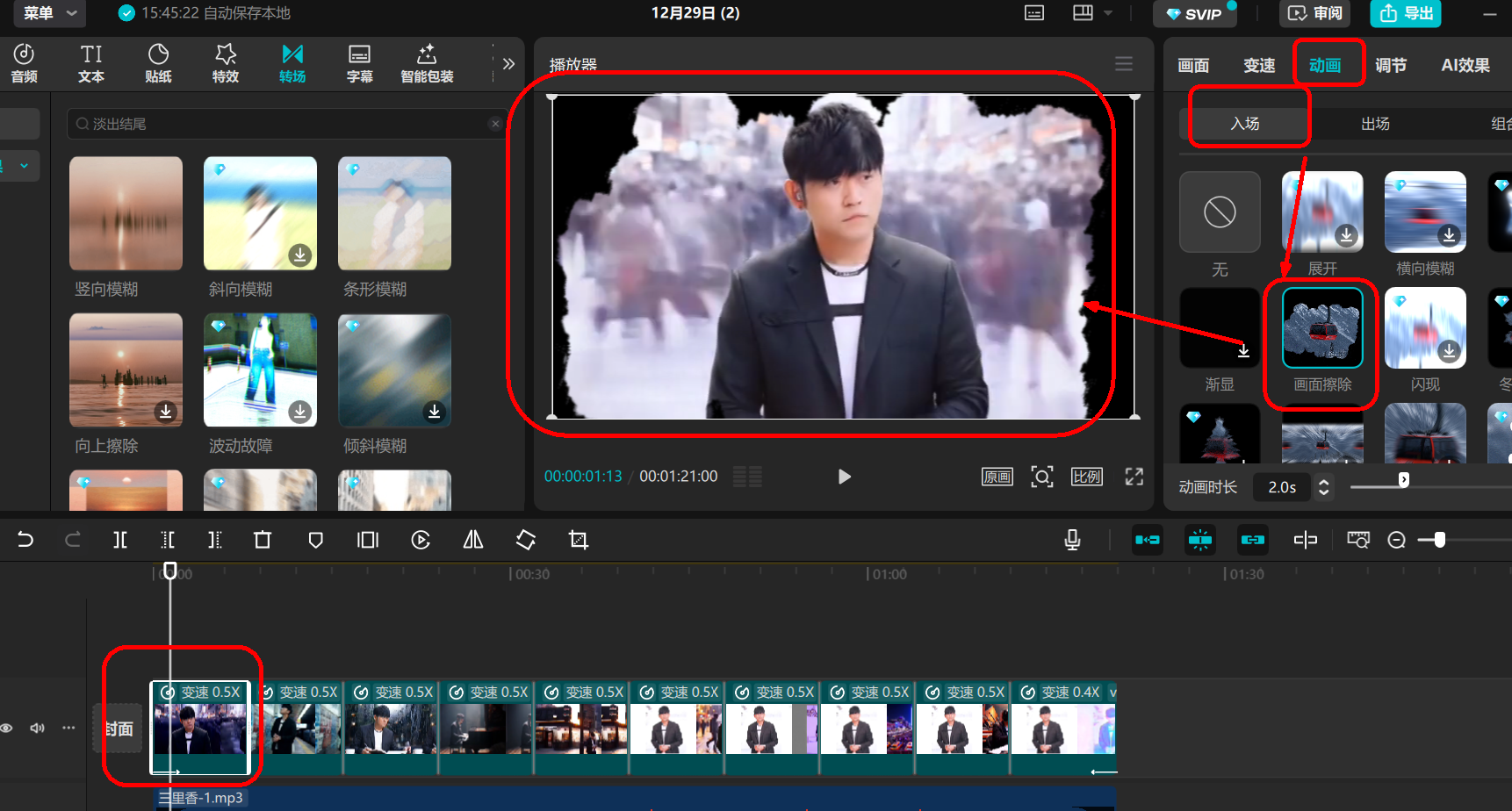Screen dimensions: 1512x811
Task: Open the 比例 aspect ratio option
Action: tap(1087, 477)
